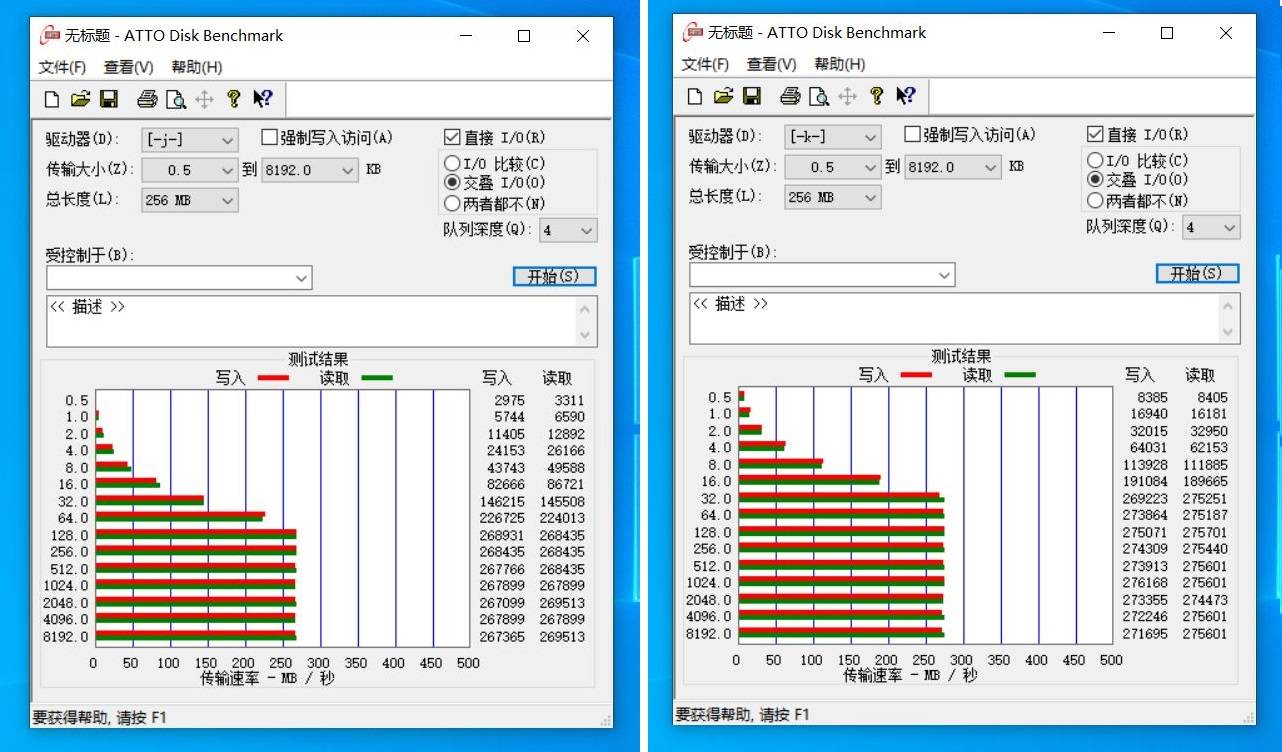The image size is (1282, 752).
Task: Open 查看(V) menu in left window
Action: [x=129, y=67]
